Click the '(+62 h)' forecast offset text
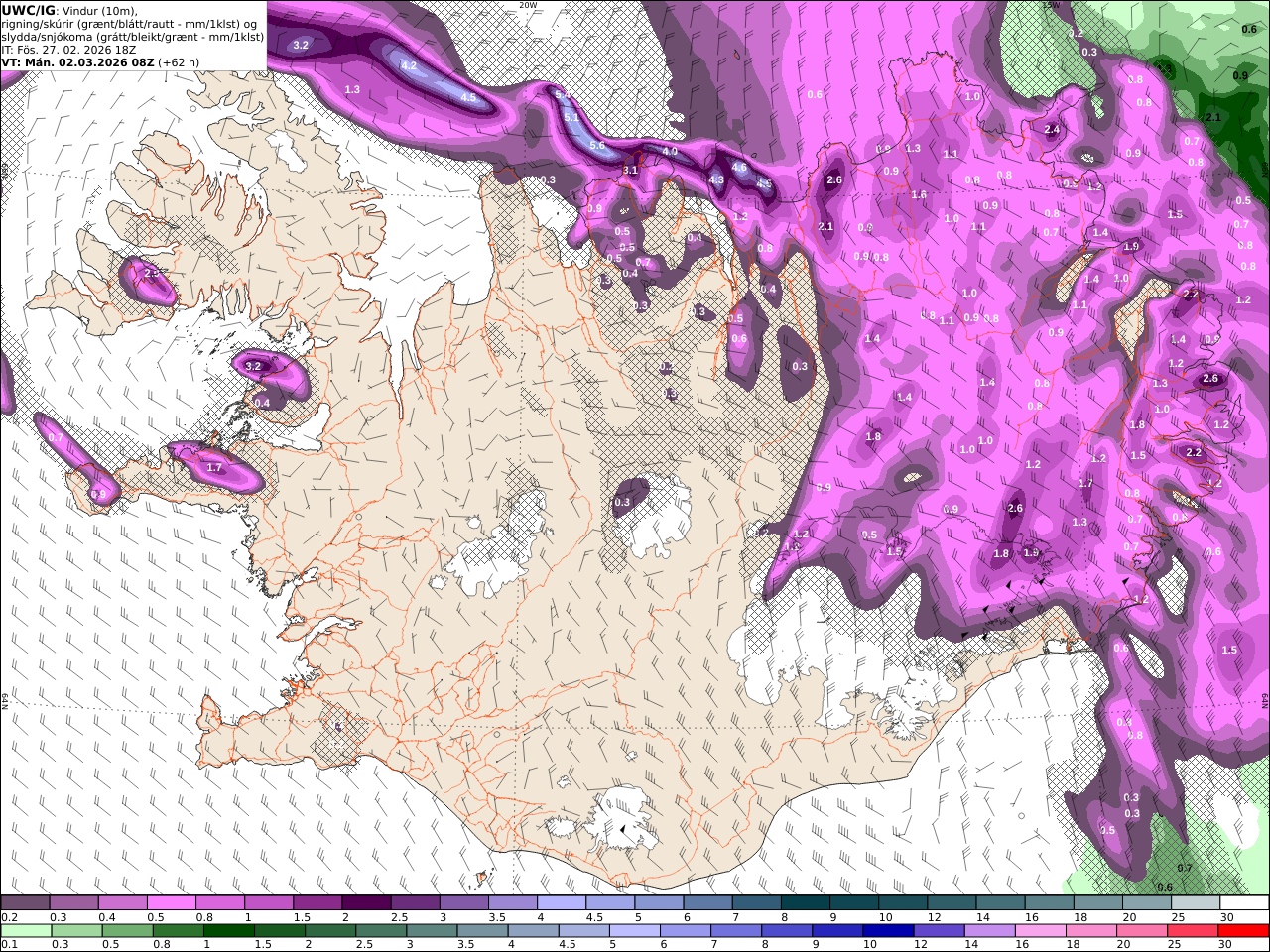 click(x=178, y=61)
